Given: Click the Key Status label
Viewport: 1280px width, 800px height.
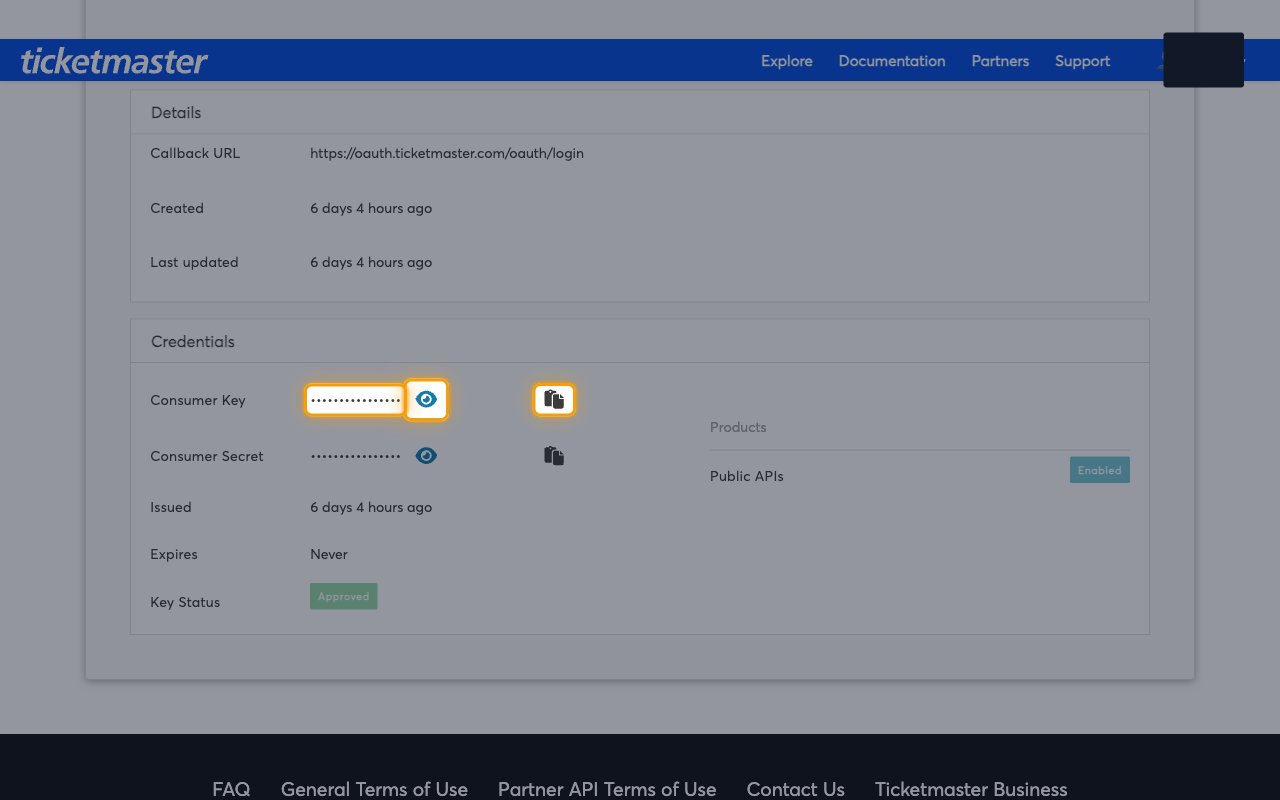Looking at the screenshot, I should click(185, 602).
